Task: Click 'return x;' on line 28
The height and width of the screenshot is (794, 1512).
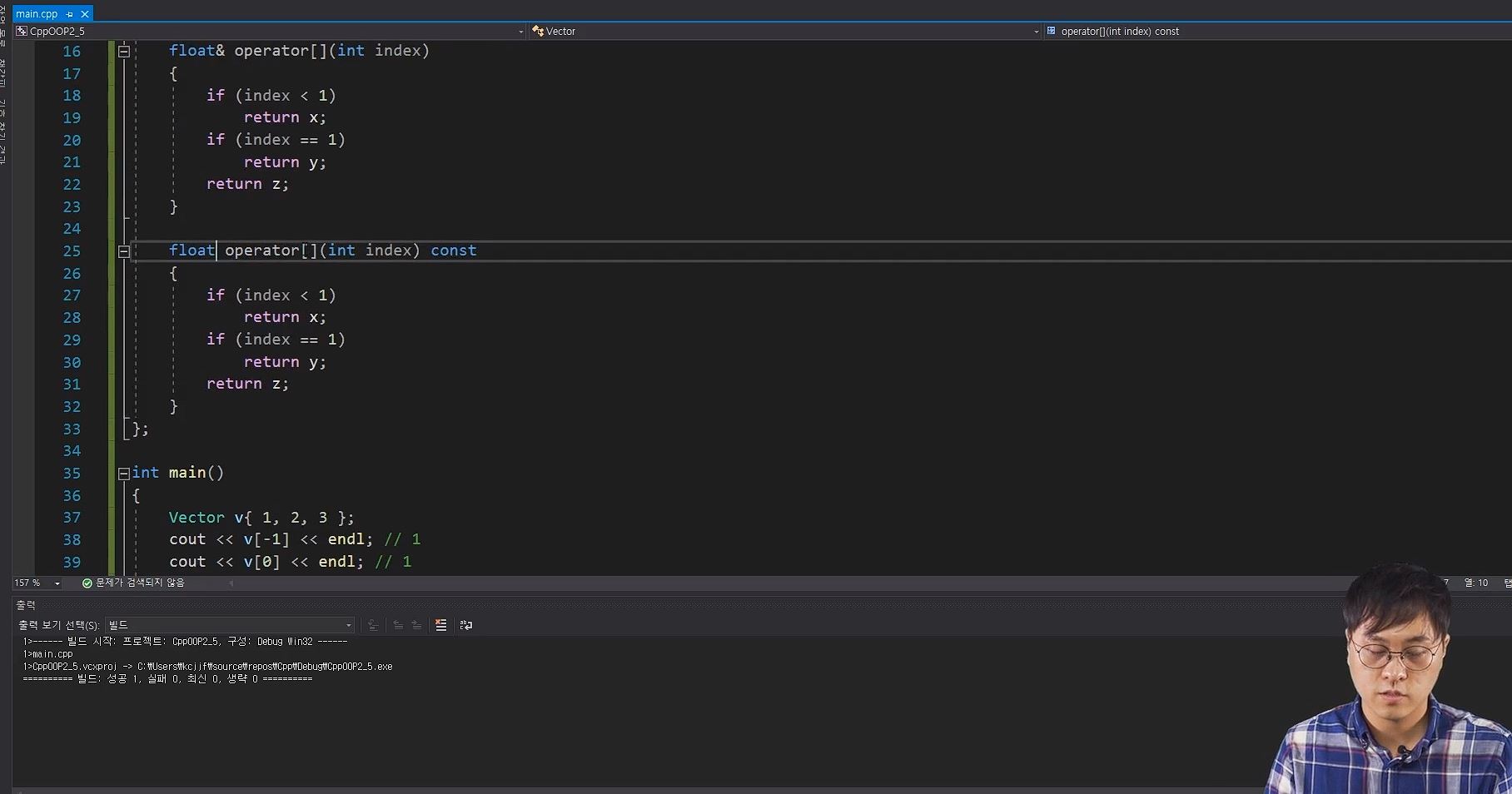Action: click(x=285, y=317)
